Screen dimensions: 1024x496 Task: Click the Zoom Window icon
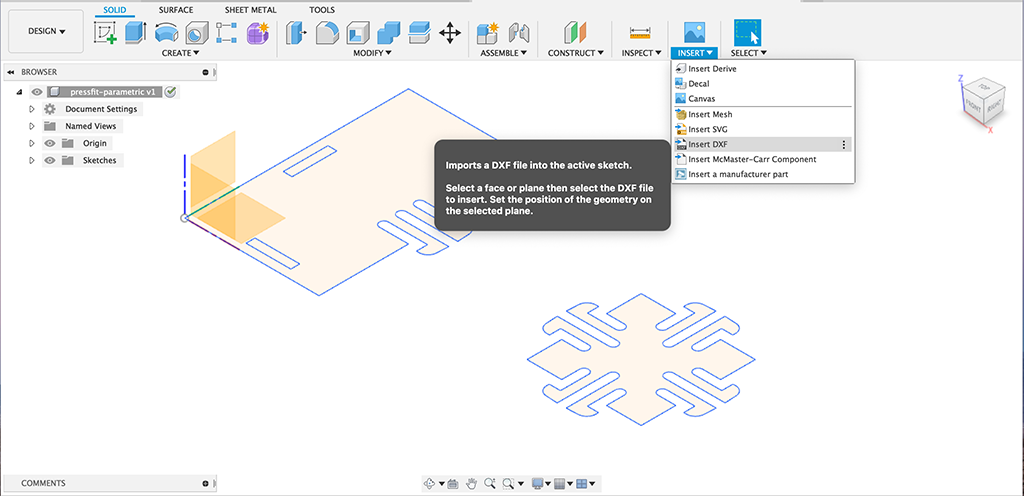pyautogui.click(x=509, y=484)
